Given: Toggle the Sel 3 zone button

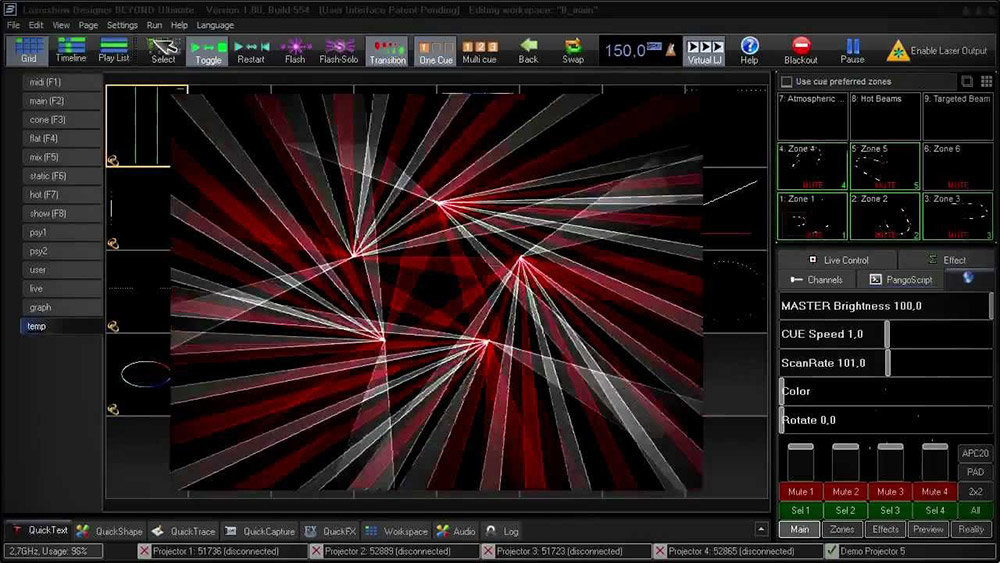Looking at the screenshot, I should click(890, 511).
